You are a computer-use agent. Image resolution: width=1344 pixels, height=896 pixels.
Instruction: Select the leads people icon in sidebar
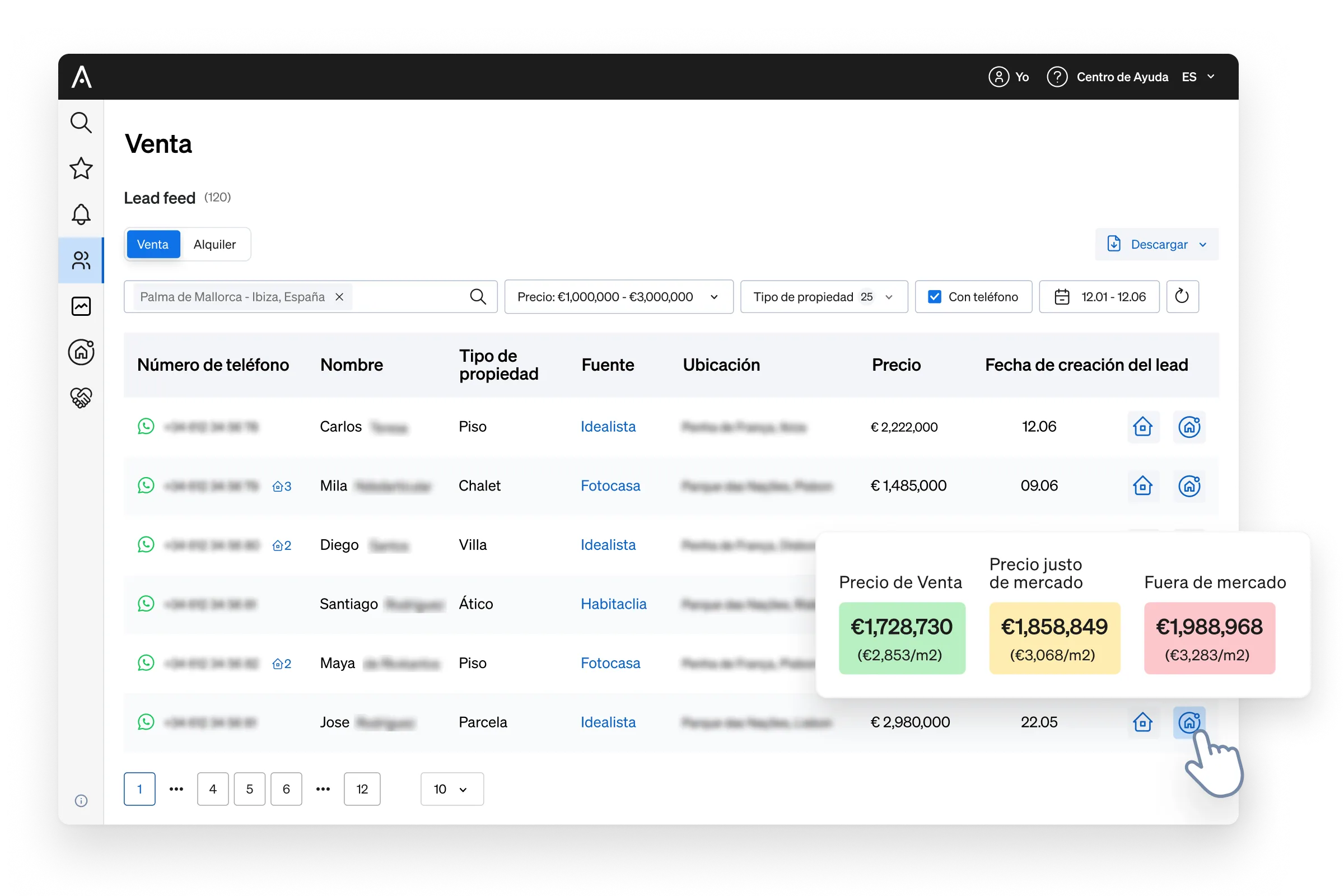pyautogui.click(x=81, y=260)
